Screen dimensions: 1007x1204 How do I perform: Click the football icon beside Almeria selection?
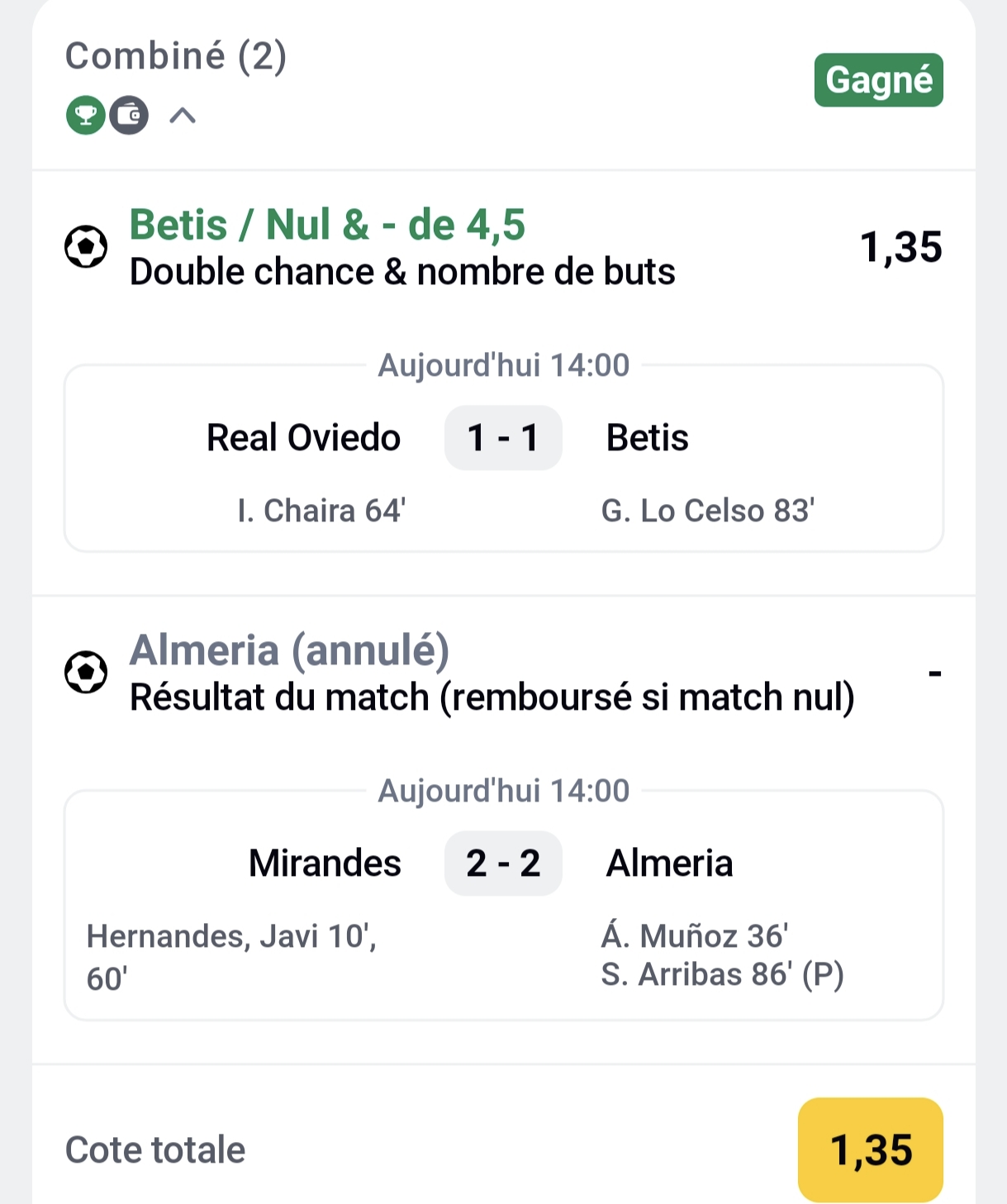pos(86,673)
